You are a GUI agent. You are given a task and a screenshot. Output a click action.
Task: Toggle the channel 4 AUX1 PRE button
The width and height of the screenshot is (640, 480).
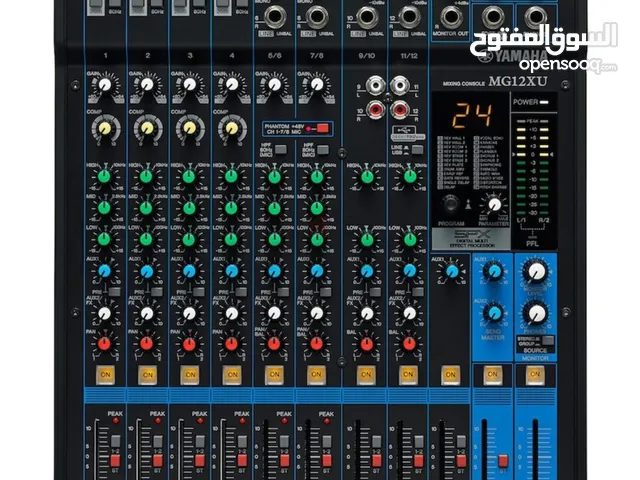(241, 292)
